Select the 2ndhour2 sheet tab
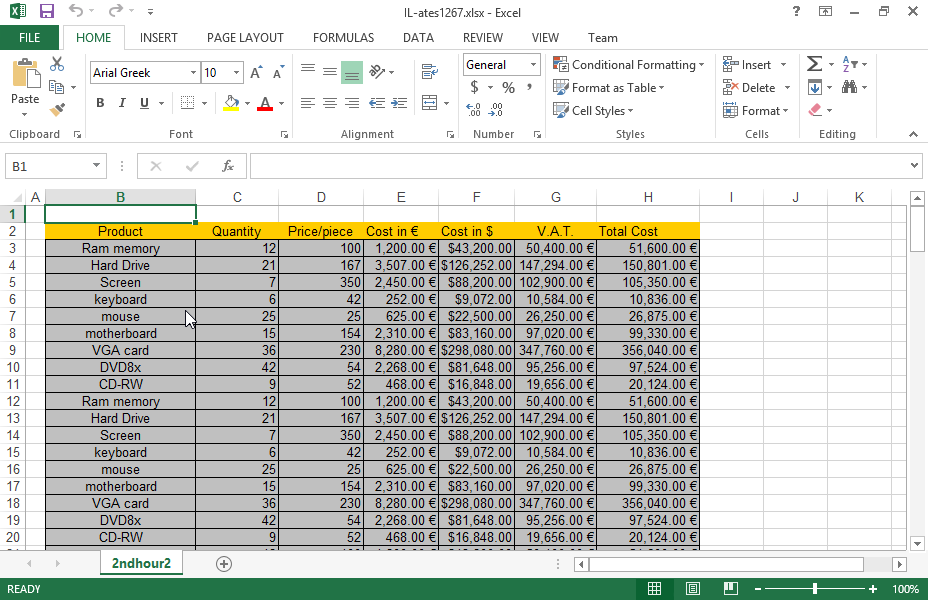 pyautogui.click(x=141, y=563)
